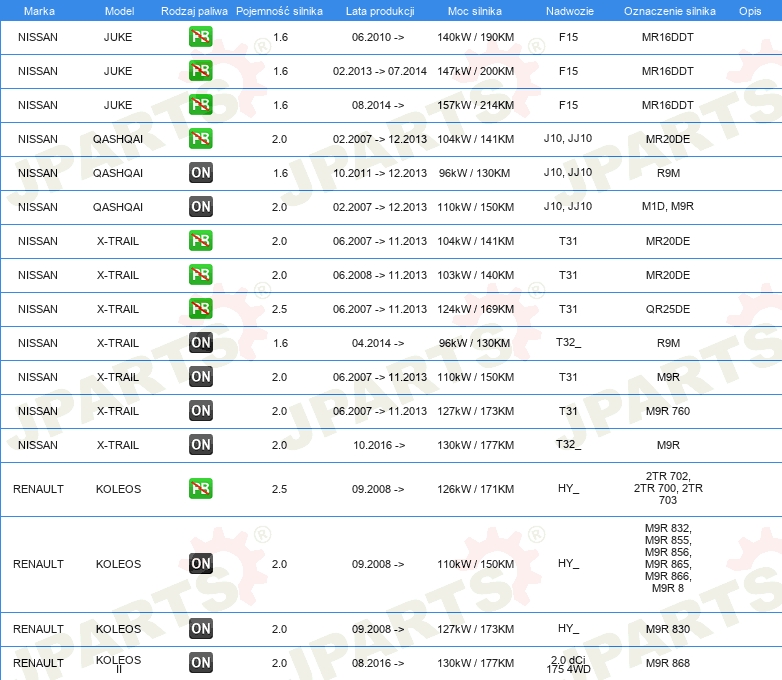Click the M9R 832, M9R 855 engine codes cell
782x680 pixels.
point(668,558)
